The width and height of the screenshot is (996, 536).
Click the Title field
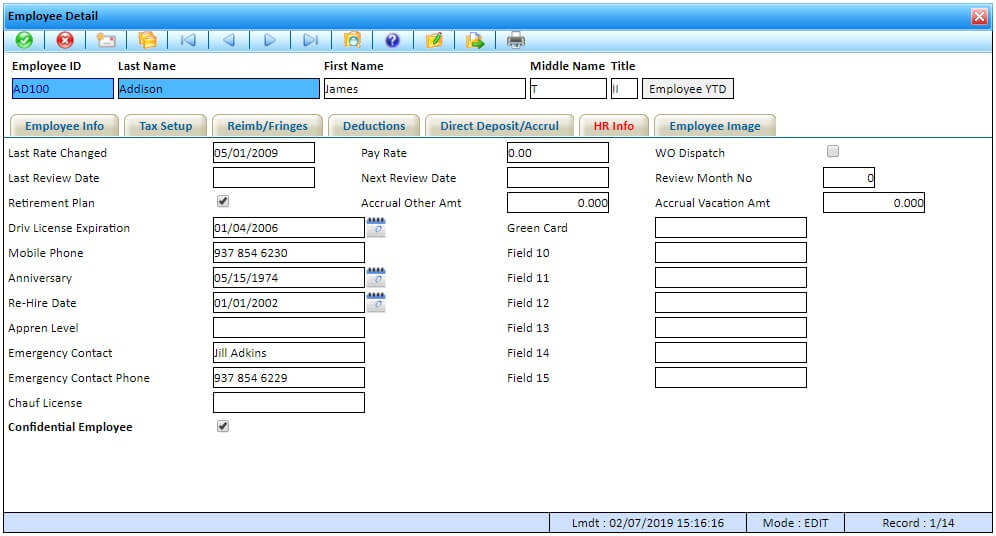click(x=624, y=89)
